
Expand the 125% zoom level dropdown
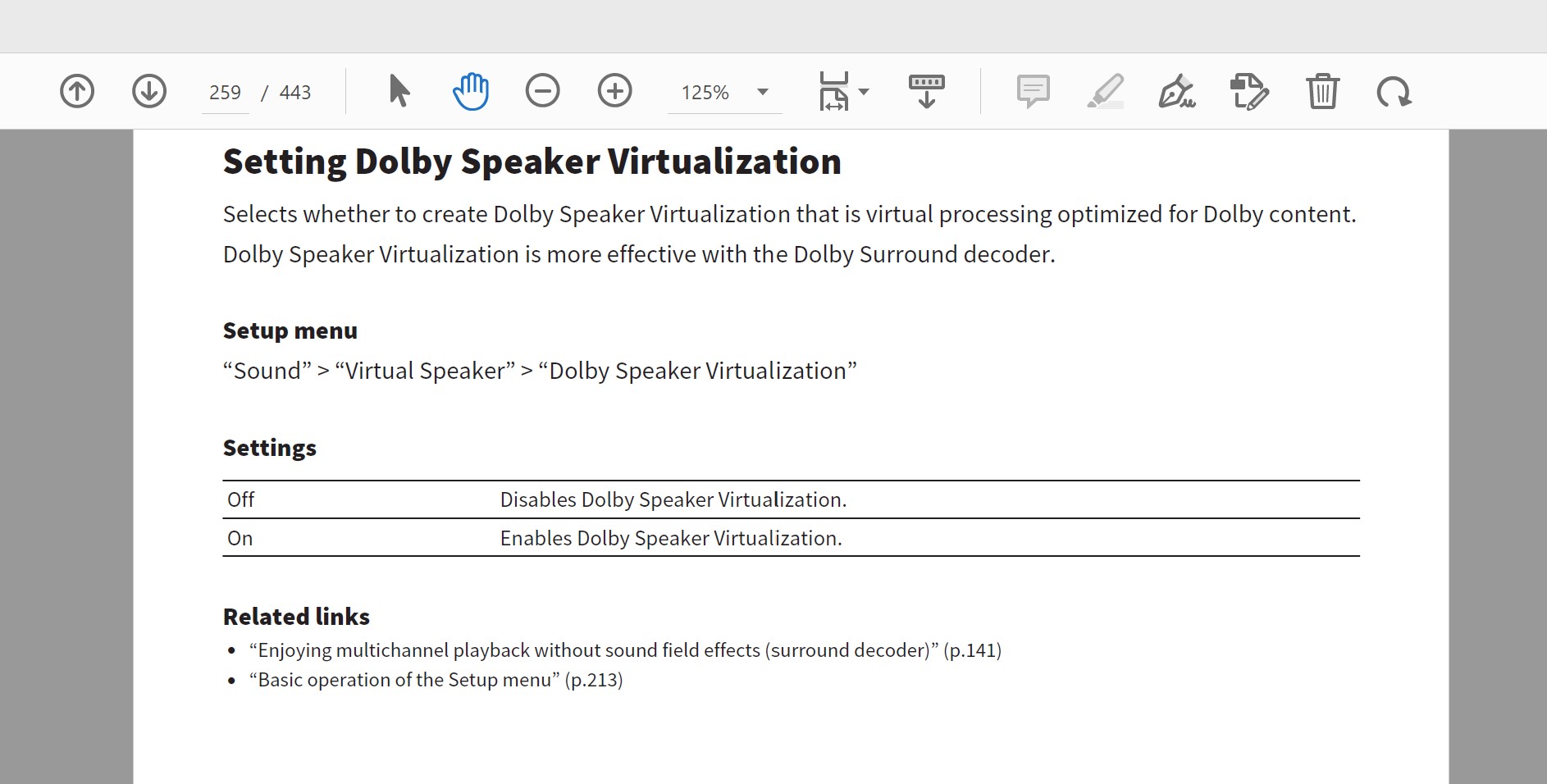763,92
